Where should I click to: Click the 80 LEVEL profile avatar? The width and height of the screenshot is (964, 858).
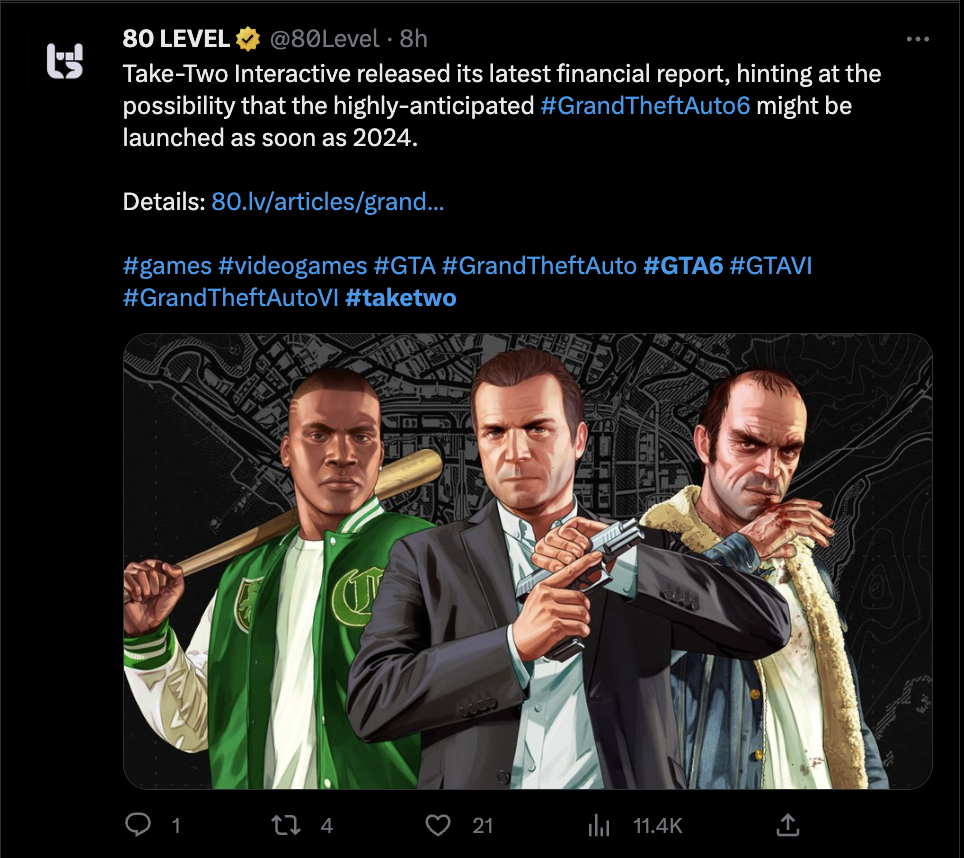(66, 61)
